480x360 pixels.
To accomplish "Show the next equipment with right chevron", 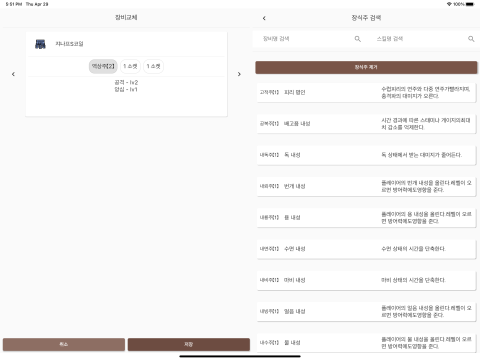I will (x=239, y=74).
